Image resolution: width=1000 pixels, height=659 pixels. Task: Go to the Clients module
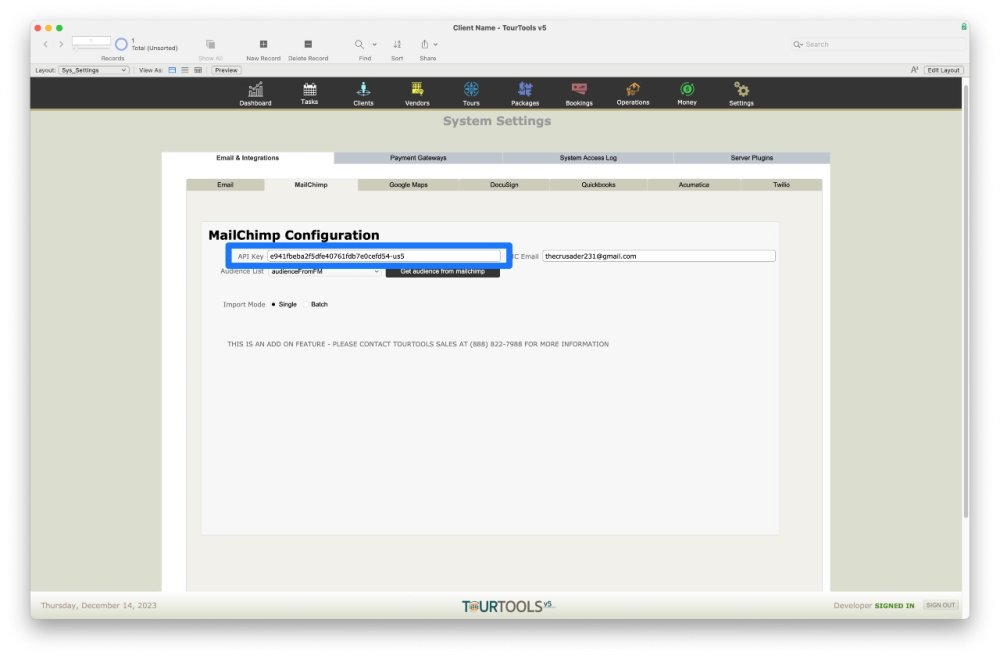(363, 93)
